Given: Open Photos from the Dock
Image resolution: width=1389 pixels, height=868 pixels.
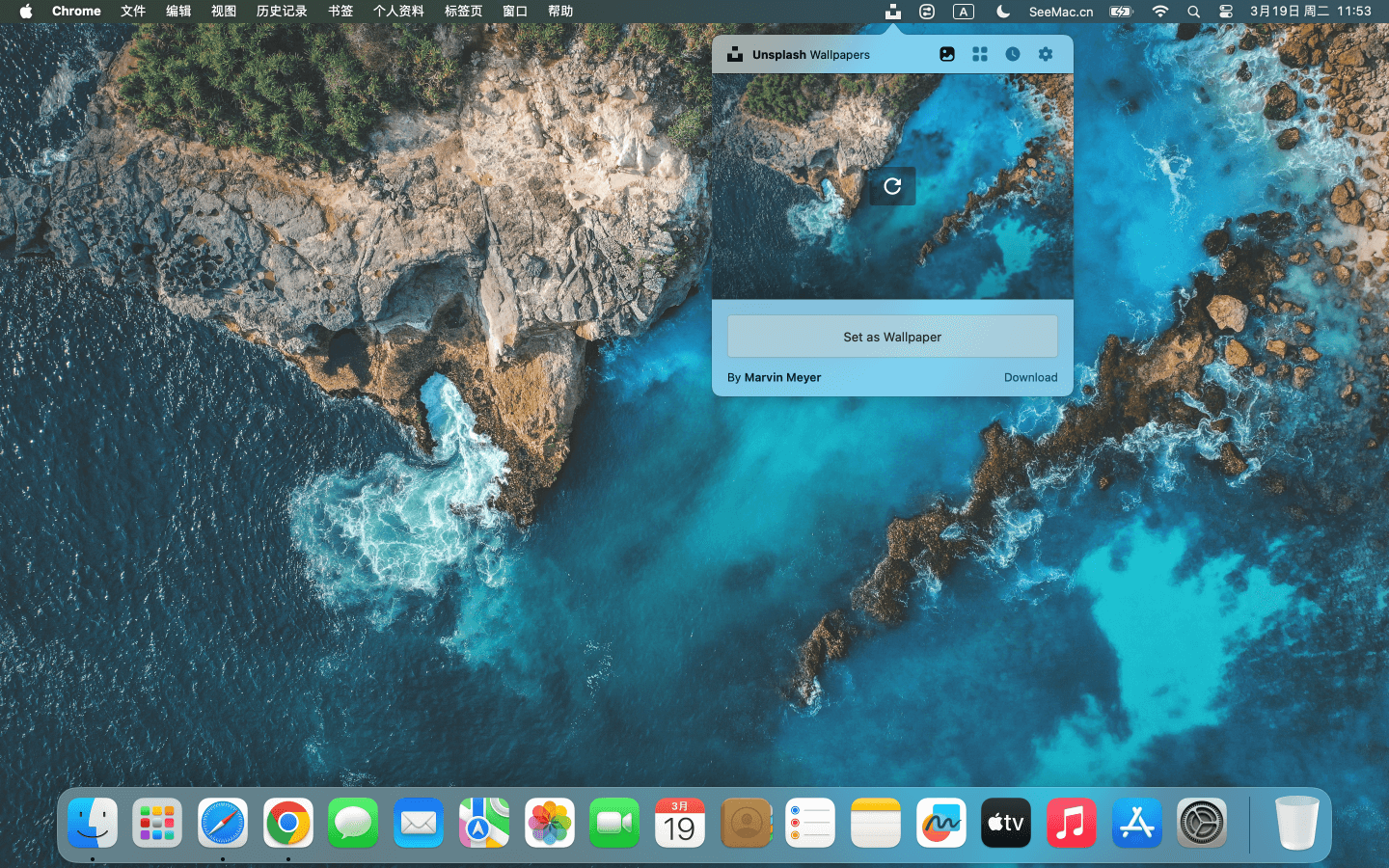Looking at the screenshot, I should click(550, 823).
